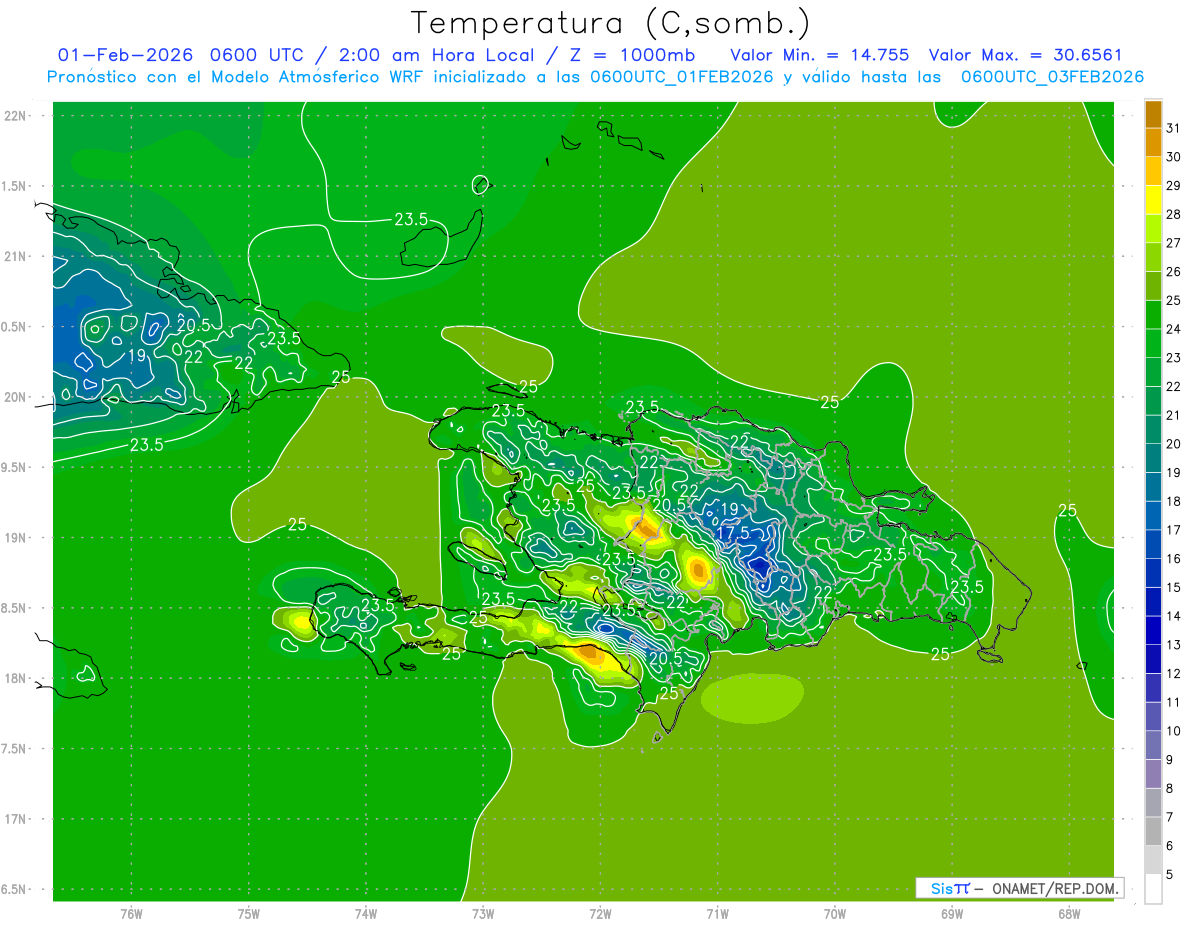This screenshot has width=1200, height=927.
Task: Click the "18N" latitude axis label
Action: pyautogui.click(x=17, y=678)
